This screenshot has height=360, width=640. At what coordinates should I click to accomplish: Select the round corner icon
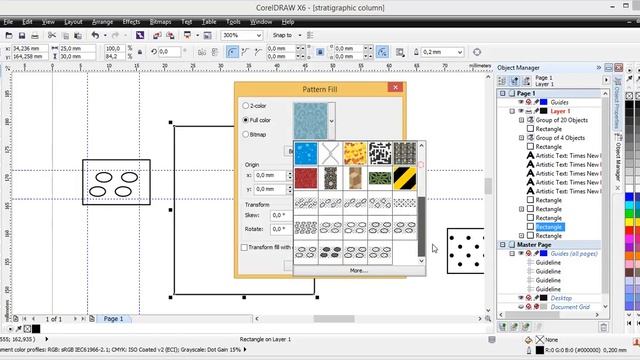click(x=232, y=52)
